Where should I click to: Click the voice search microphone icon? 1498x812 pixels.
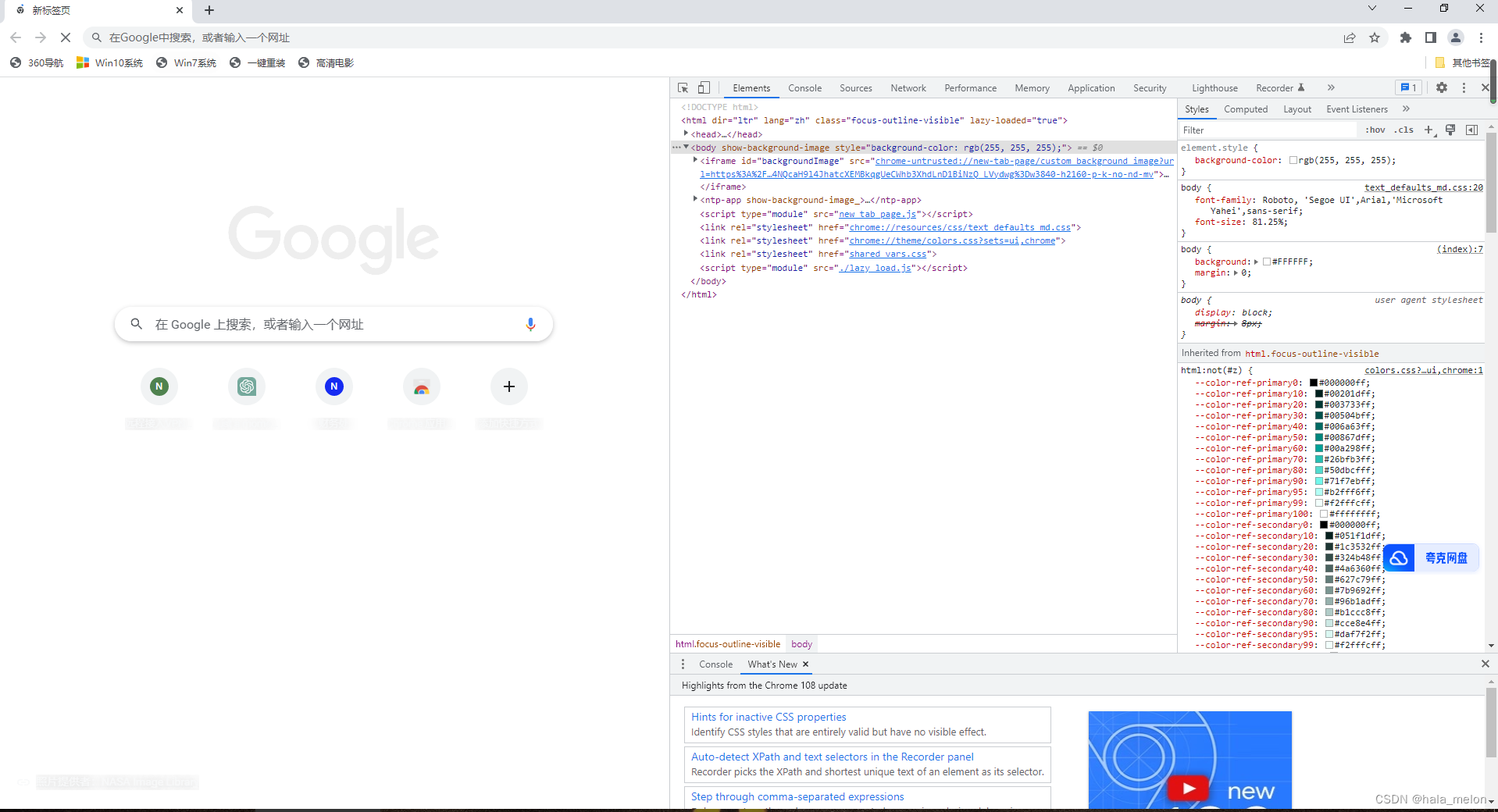[530, 324]
